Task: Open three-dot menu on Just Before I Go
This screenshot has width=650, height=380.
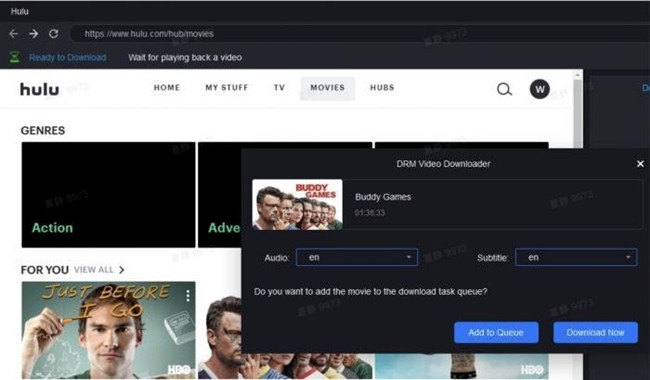Action: (x=188, y=295)
